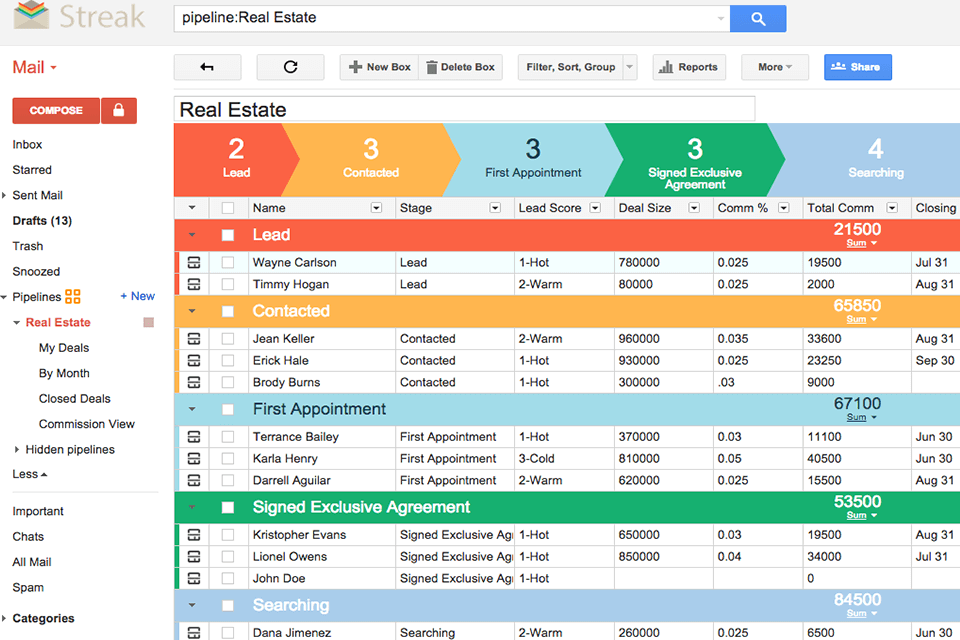Check the Lead group checkbox
This screenshot has height=640, width=960.
click(228, 235)
